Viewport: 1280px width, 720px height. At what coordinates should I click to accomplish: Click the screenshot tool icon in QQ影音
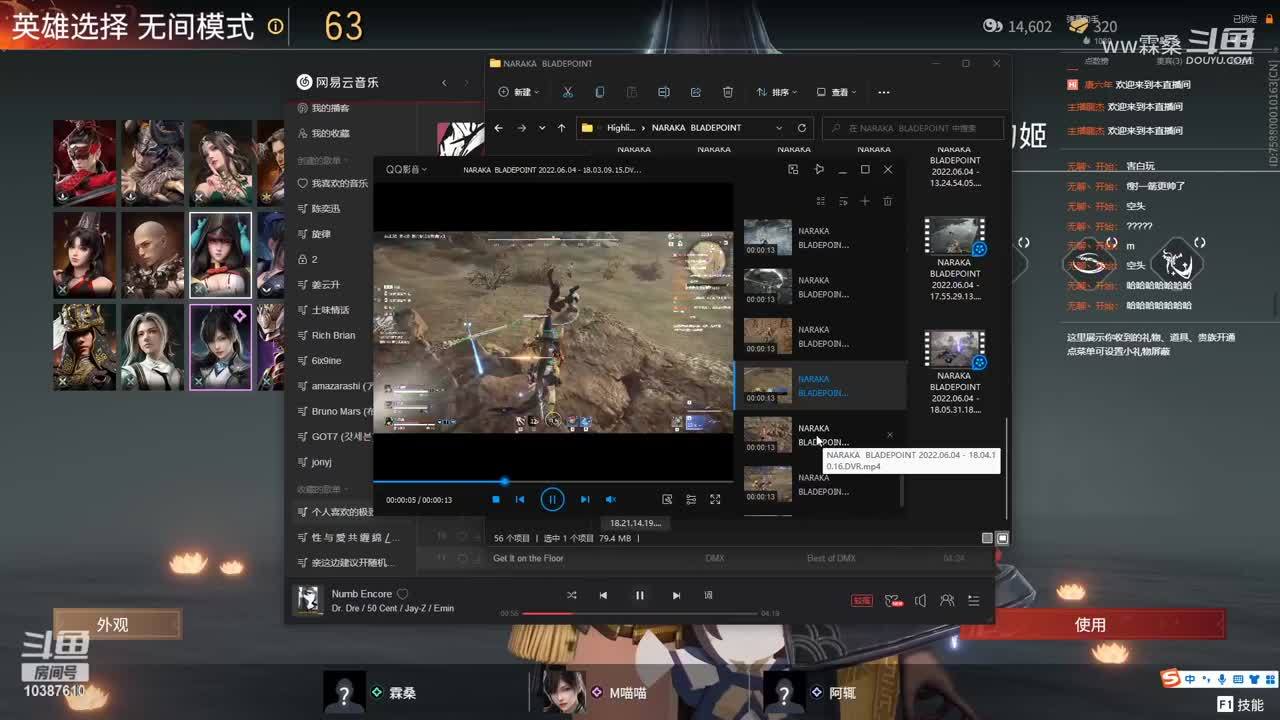pyautogui.click(x=667, y=499)
